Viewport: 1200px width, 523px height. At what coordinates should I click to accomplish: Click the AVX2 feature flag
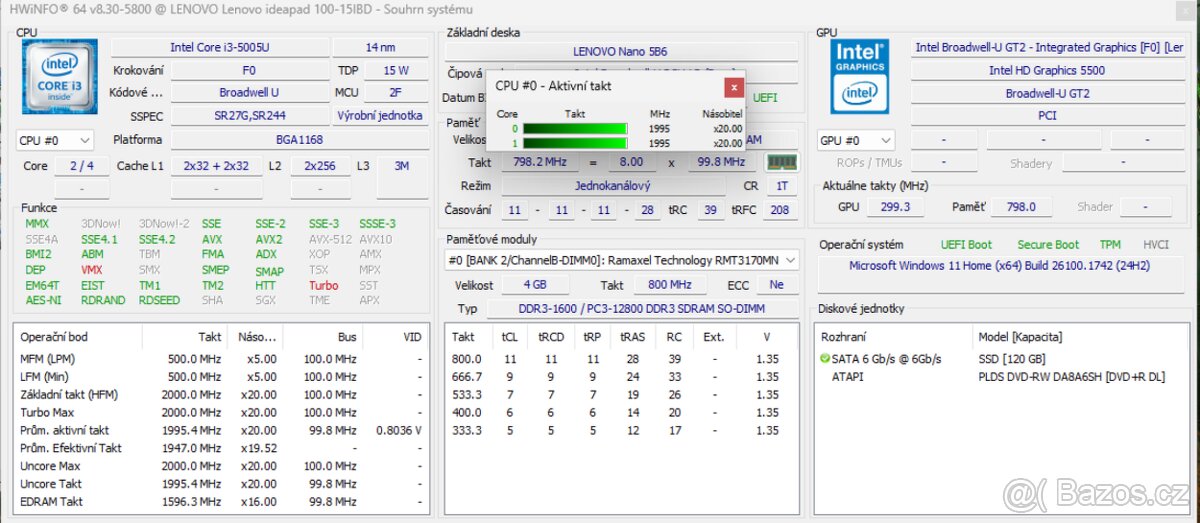click(x=268, y=240)
